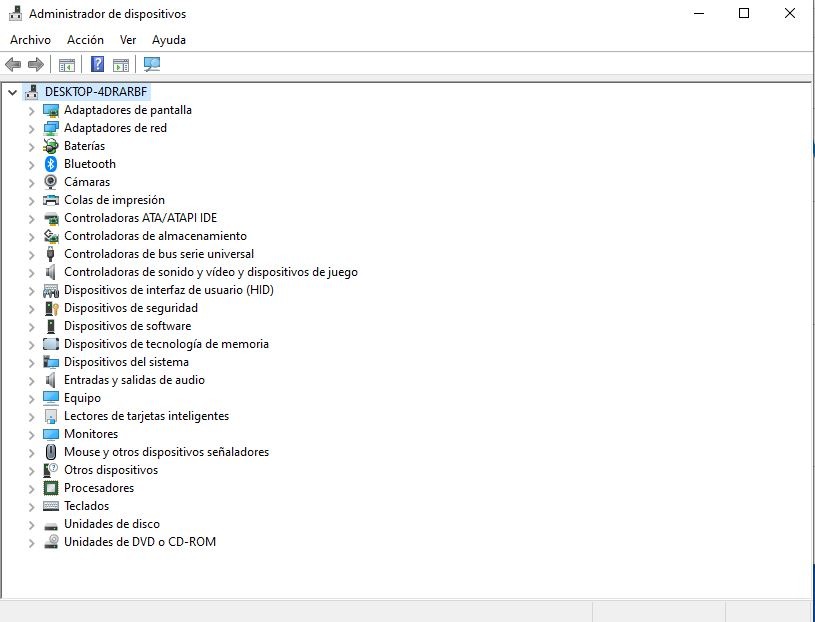This screenshot has width=815, height=622.
Task: Select Dispositivos de tecnología de memoria
Action: coord(166,344)
